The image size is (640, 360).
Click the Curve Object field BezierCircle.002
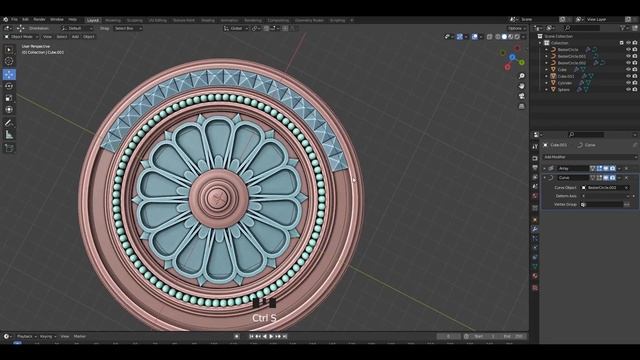(x=605, y=188)
